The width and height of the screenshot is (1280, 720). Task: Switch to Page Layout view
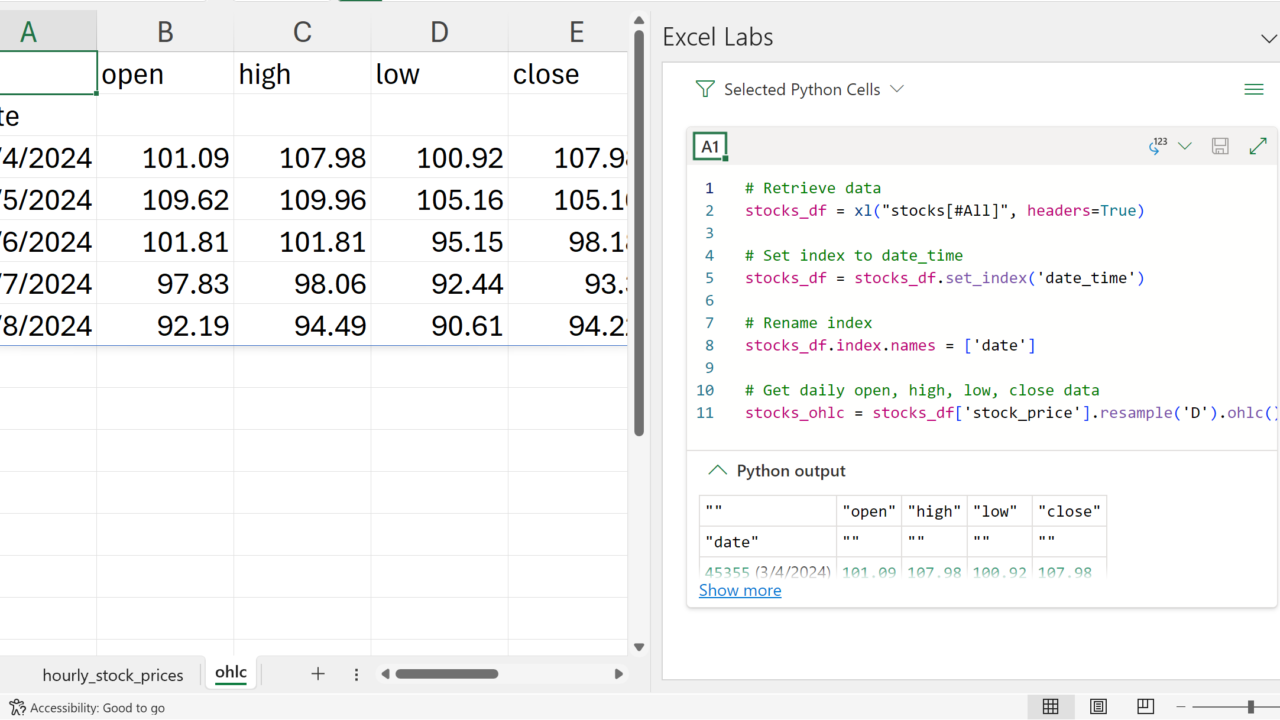coord(1098,707)
